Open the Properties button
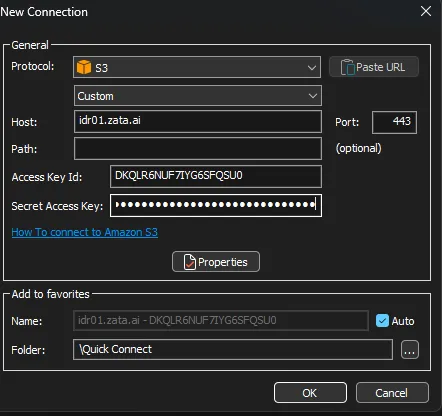Viewport: 442px width, 416px height. 216,262
